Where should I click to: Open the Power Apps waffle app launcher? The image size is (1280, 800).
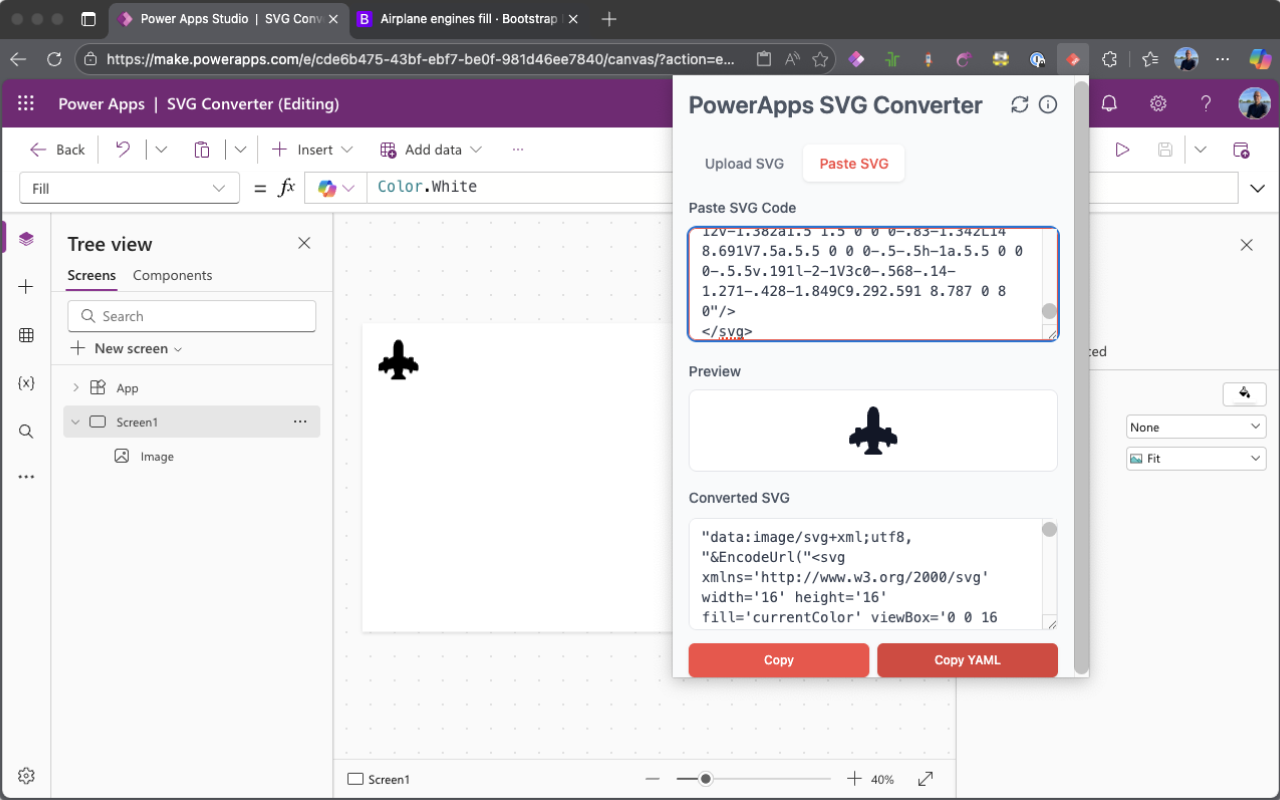coord(26,104)
